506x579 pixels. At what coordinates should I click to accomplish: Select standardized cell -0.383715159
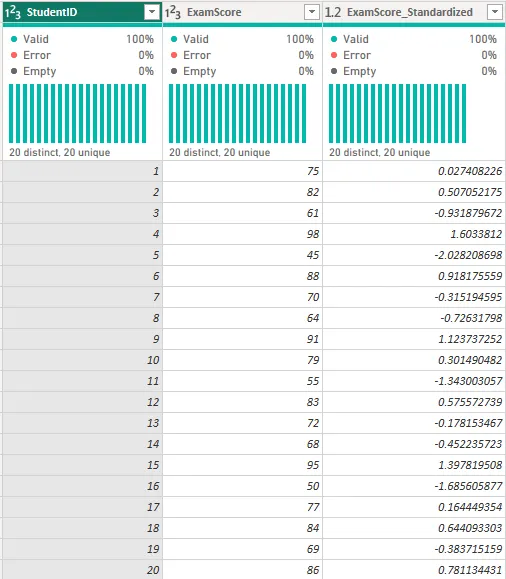pos(414,549)
